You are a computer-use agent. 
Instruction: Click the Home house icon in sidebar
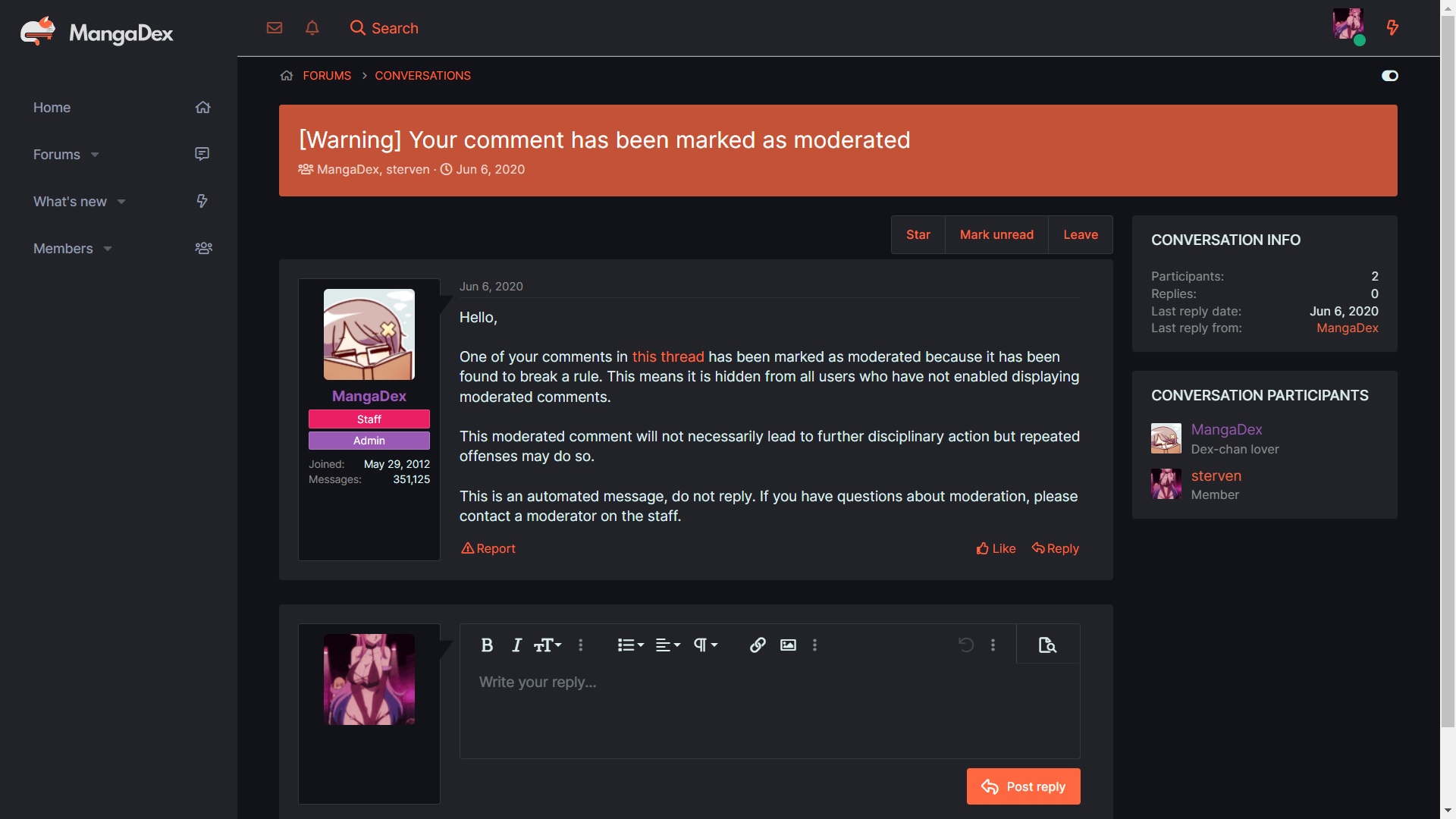click(202, 108)
